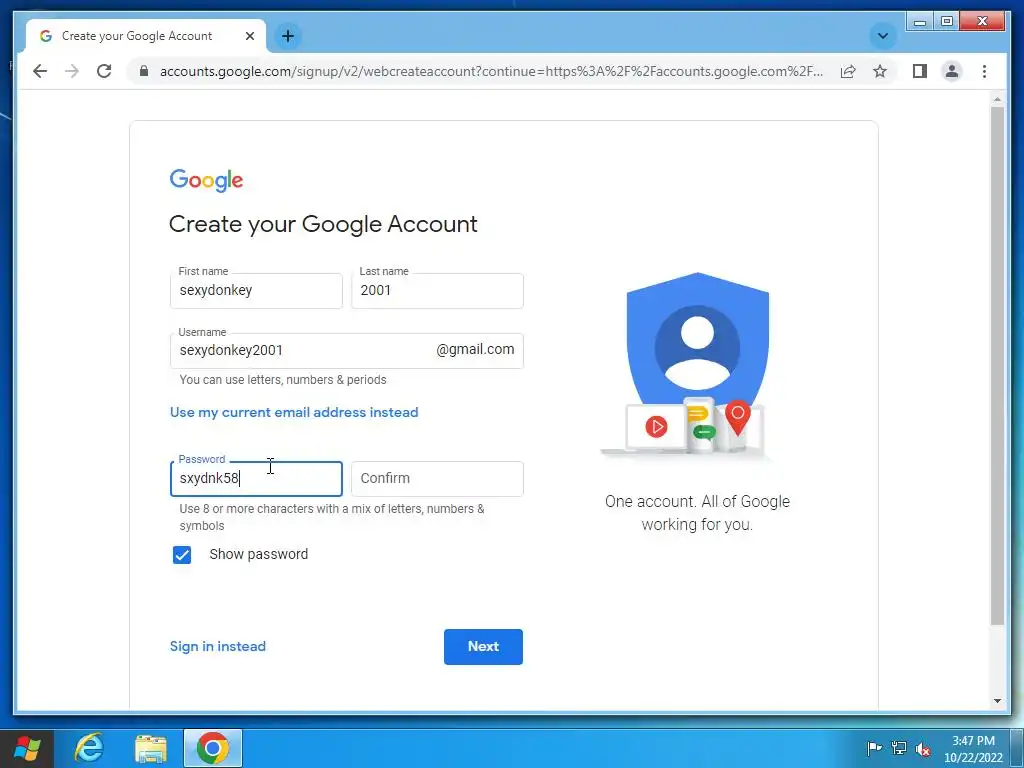This screenshot has width=1024, height=768.
Task: Open the tab search dropdown arrow
Action: click(x=882, y=36)
